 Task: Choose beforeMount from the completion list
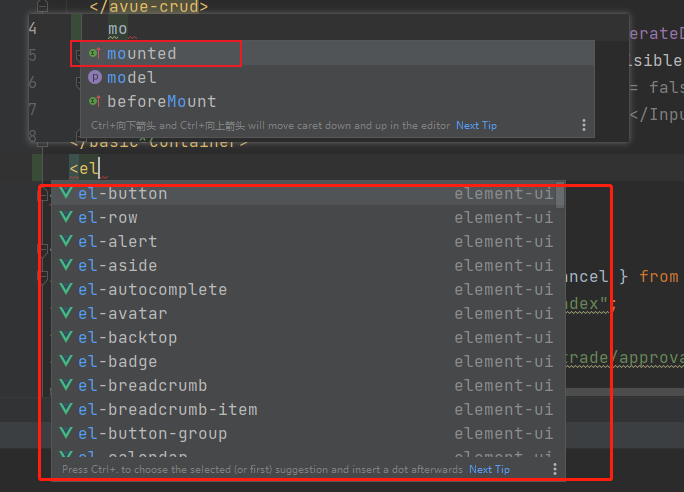click(x=337, y=102)
